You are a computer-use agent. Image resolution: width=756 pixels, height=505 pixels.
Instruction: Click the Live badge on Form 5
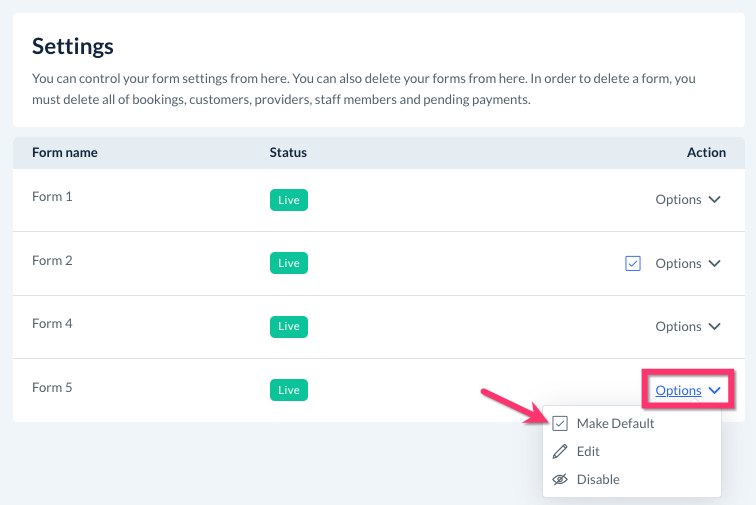click(x=289, y=390)
